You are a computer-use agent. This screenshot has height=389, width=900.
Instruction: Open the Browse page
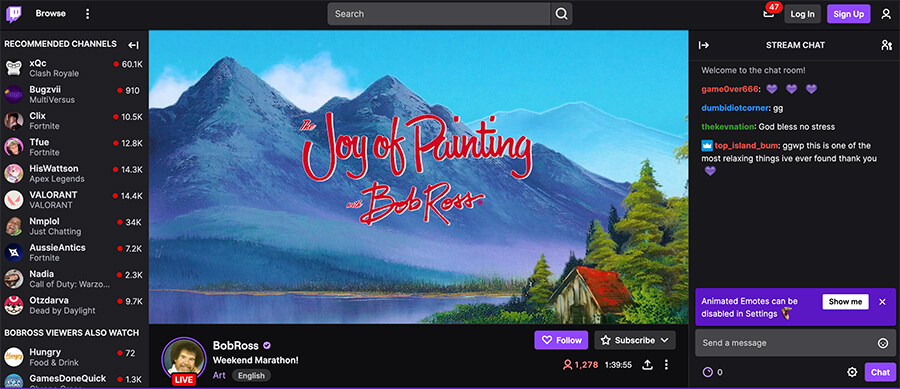coord(51,14)
